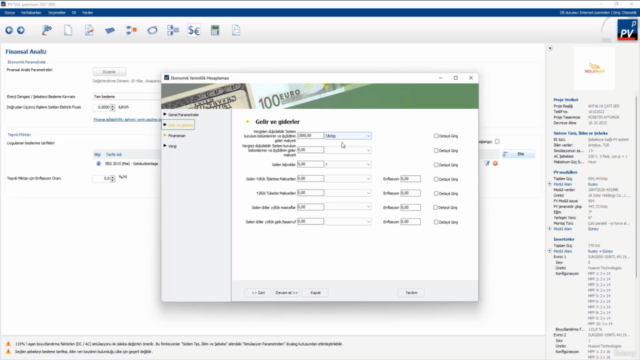Click the red delete tariff icon
Image resolution: width=640 pixels, height=360 pixels.
point(495,163)
